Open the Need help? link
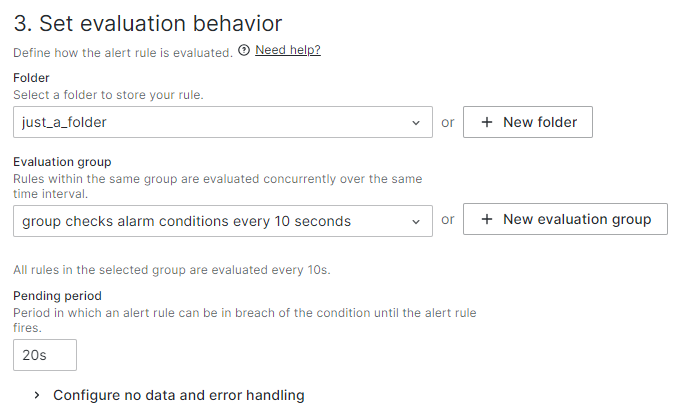This screenshot has width=683, height=416. click(288, 50)
